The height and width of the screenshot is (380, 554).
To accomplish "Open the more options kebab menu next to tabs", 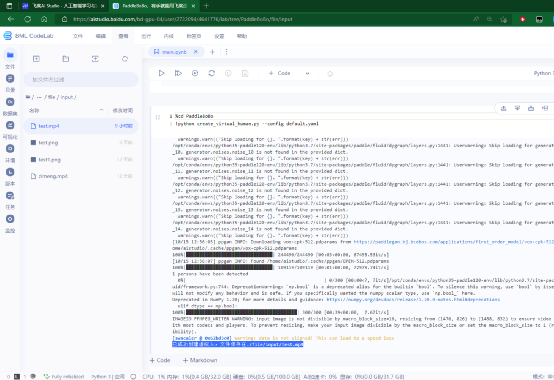I will [x=226, y=52].
